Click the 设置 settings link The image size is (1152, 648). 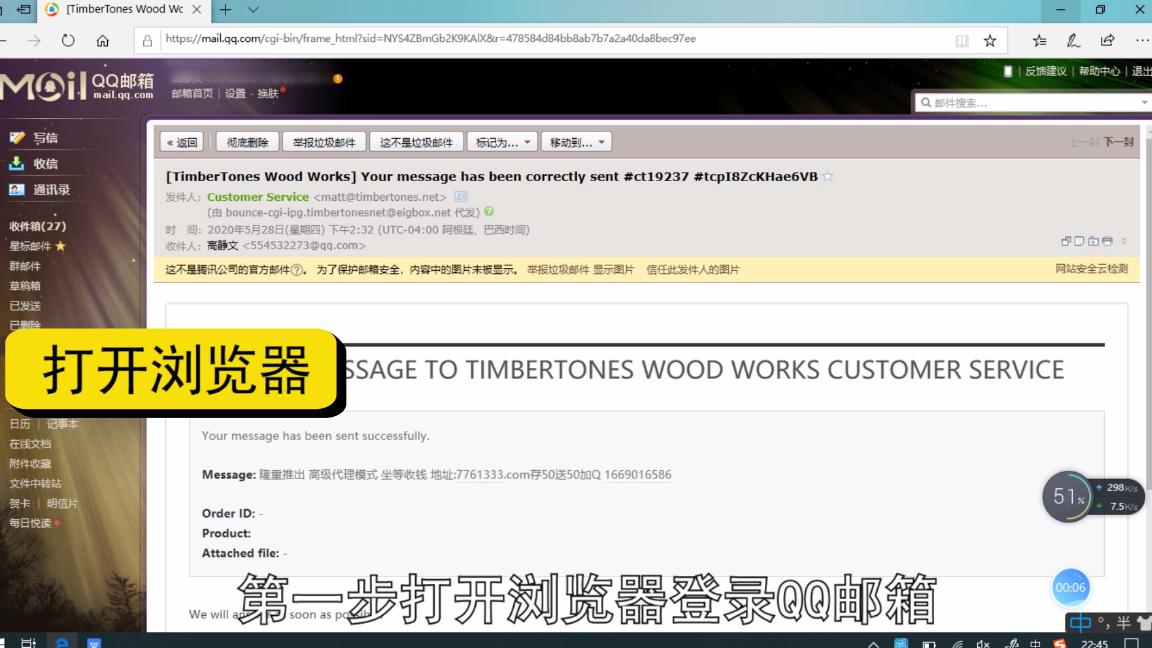(x=235, y=93)
